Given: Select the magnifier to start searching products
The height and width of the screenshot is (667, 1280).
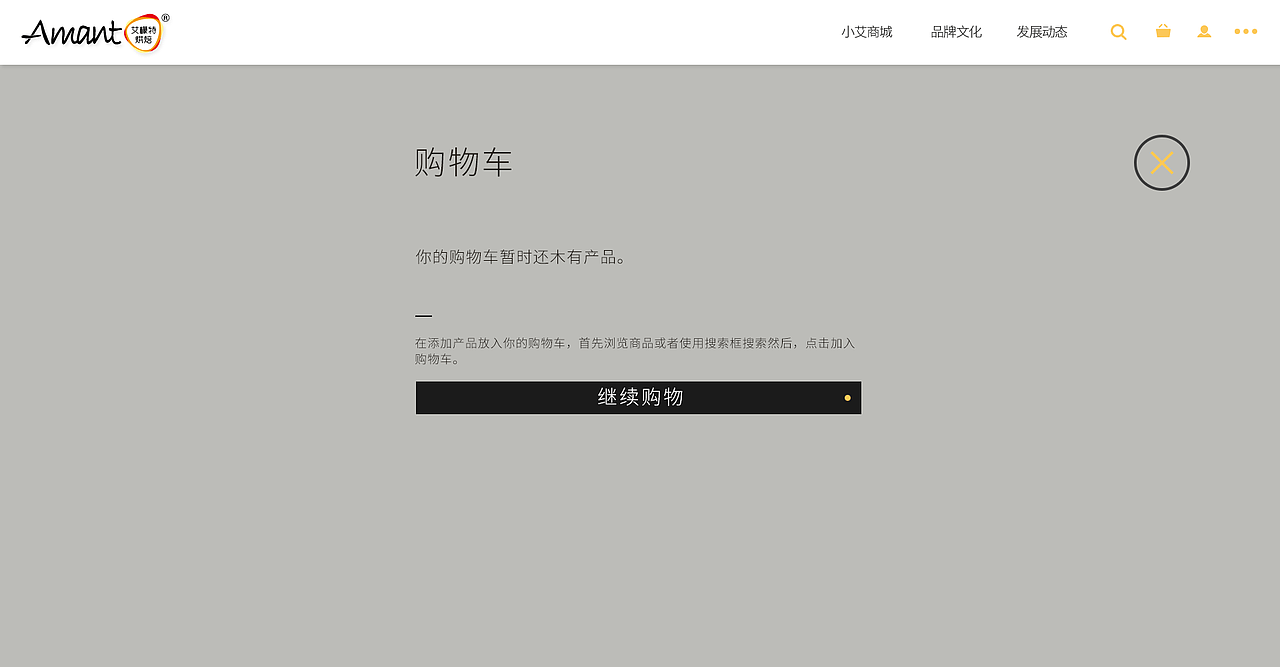Looking at the screenshot, I should tap(1118, 31).
